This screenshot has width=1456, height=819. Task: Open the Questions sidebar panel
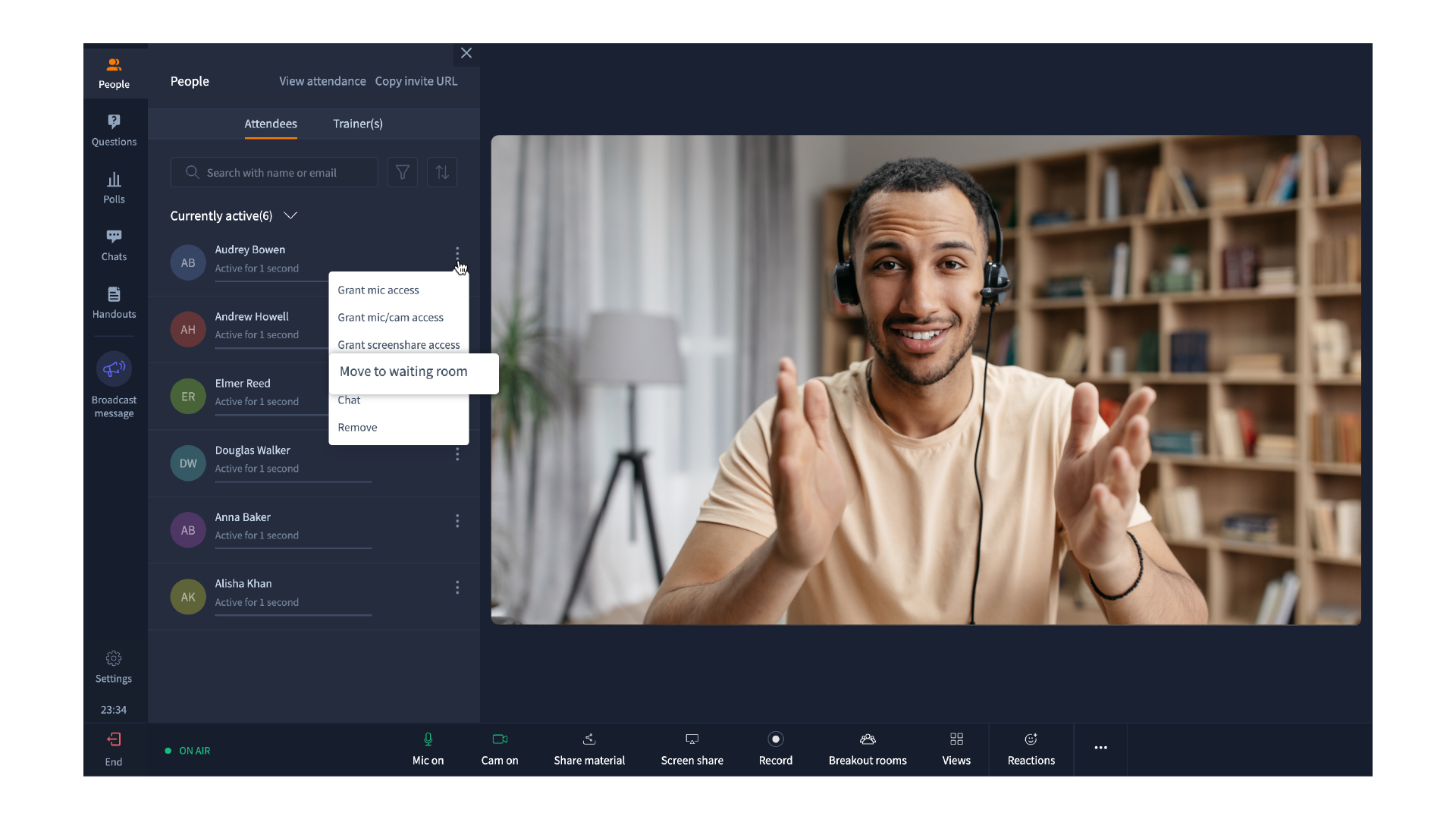click(114, 130)
